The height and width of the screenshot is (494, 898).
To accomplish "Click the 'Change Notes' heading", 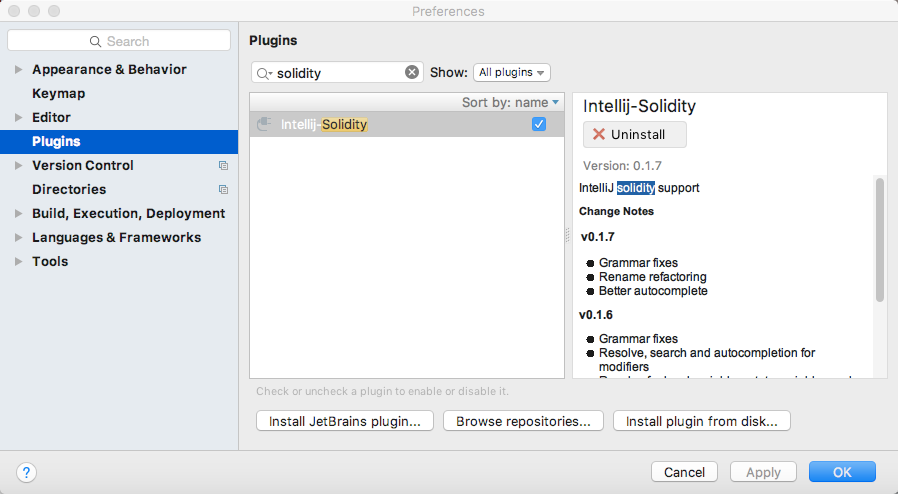I will tap(616, 211).
